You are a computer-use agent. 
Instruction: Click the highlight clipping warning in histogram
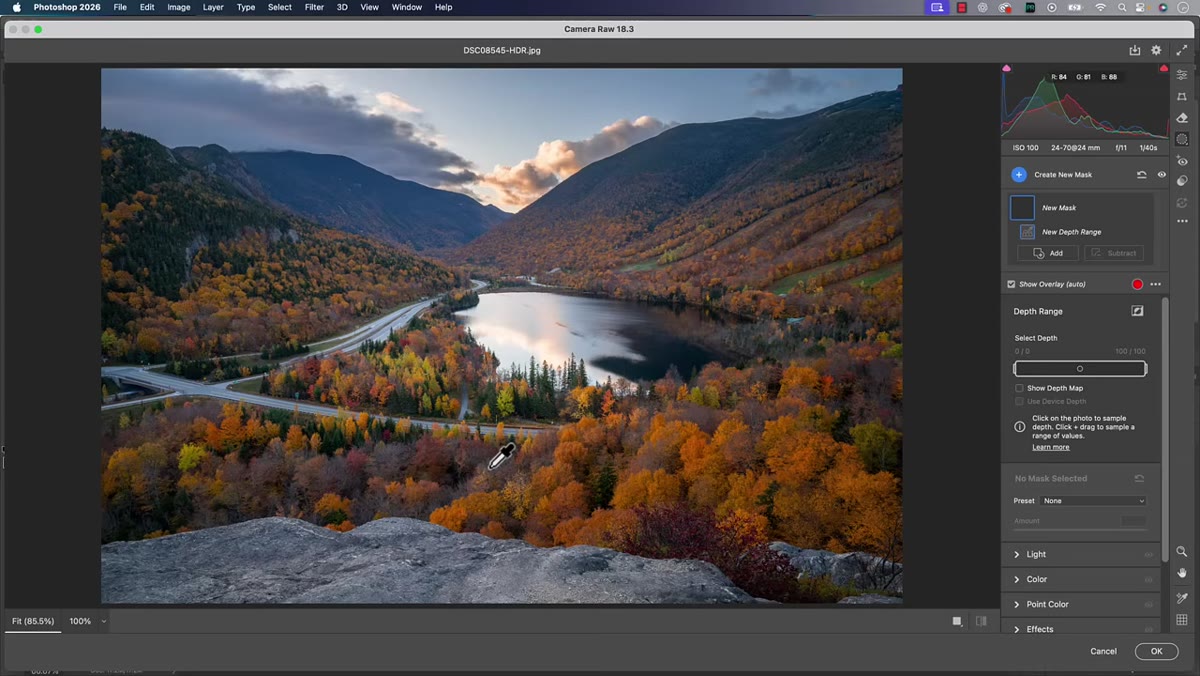1164,69
